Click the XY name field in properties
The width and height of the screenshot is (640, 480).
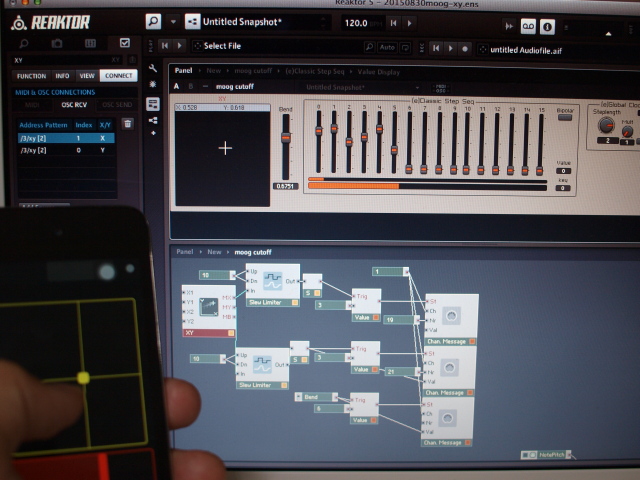click(67, 60)
